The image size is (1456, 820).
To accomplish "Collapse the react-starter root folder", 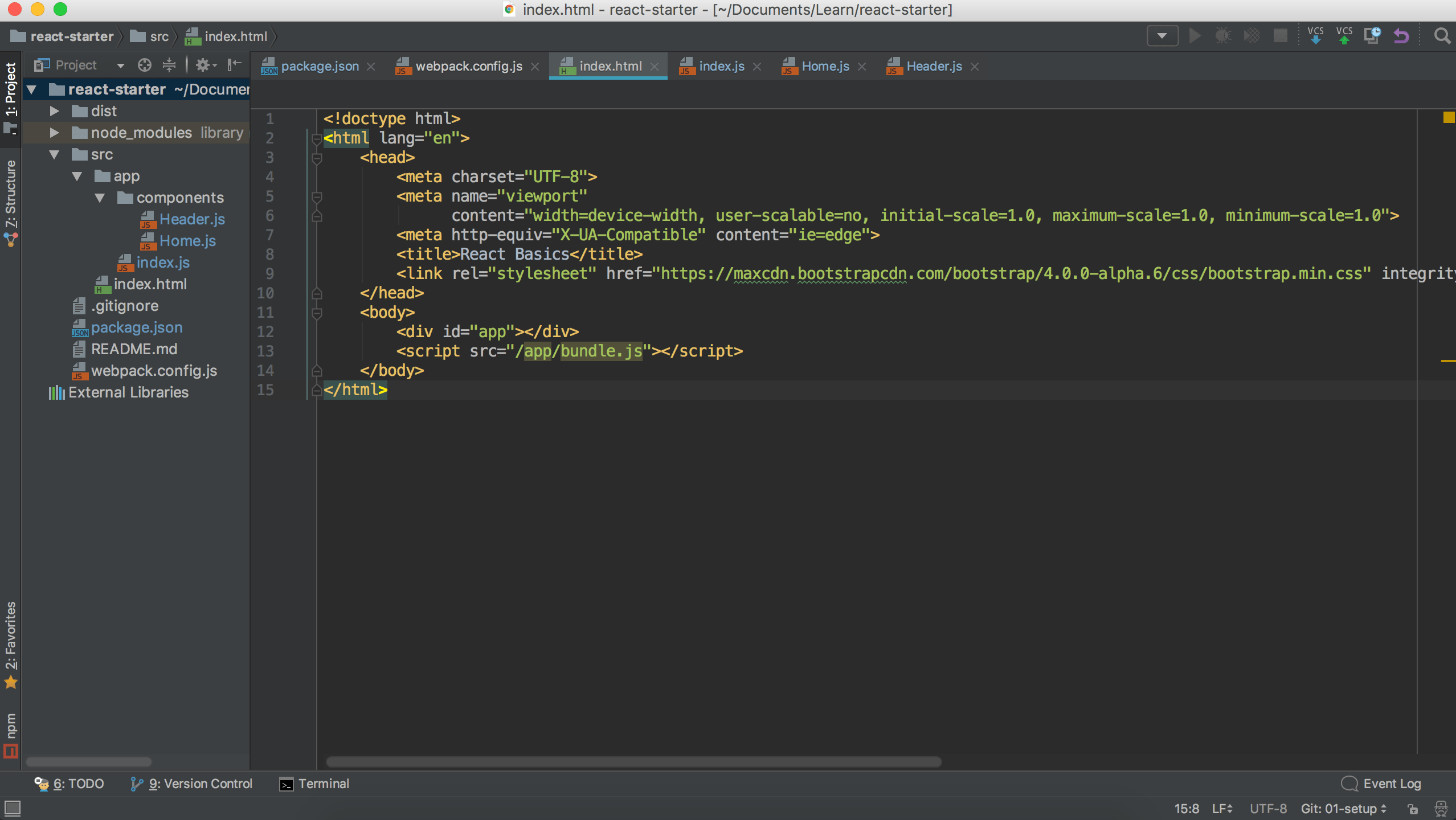I will coord(32,89).
